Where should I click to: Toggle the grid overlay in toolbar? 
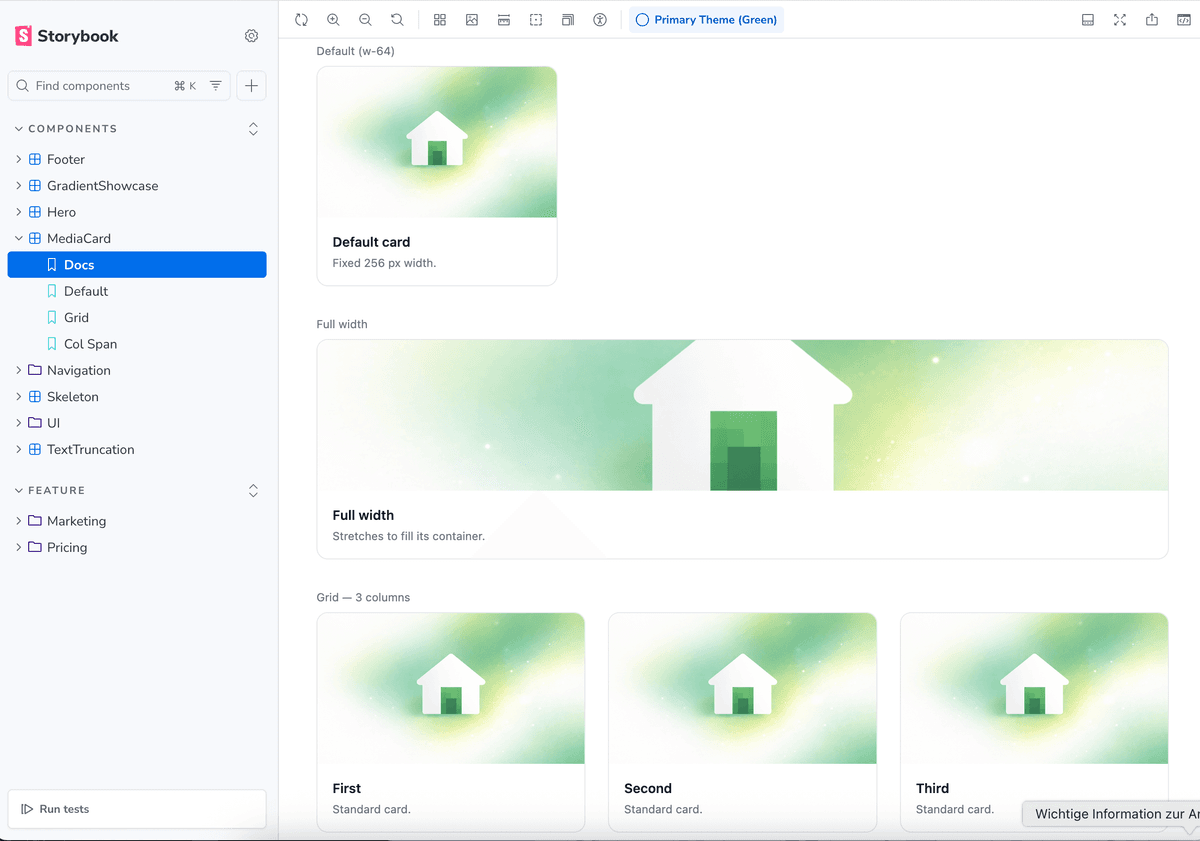click(x=440, y=20)
